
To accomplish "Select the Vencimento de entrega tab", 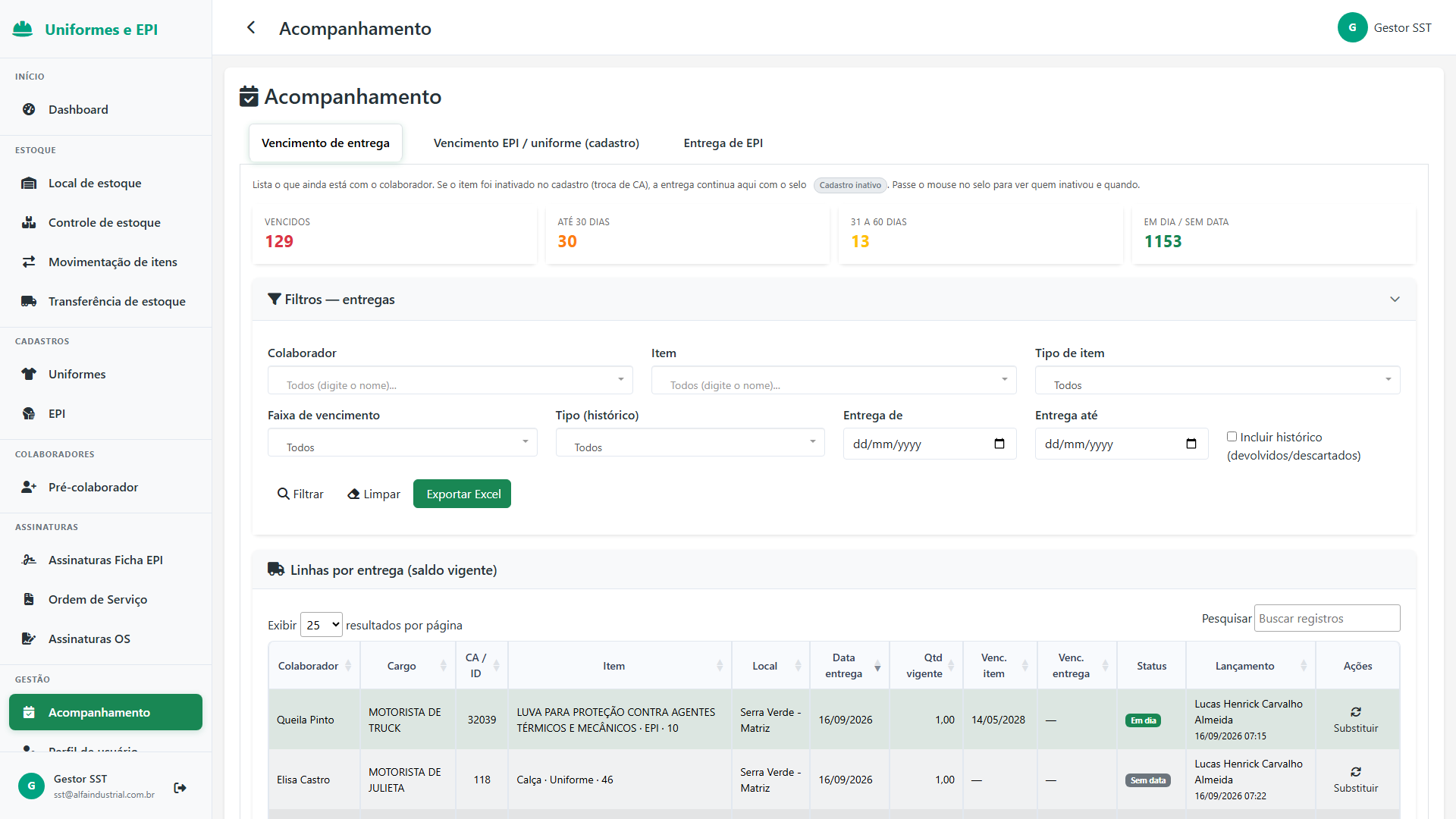I will (x=325, y=143).
